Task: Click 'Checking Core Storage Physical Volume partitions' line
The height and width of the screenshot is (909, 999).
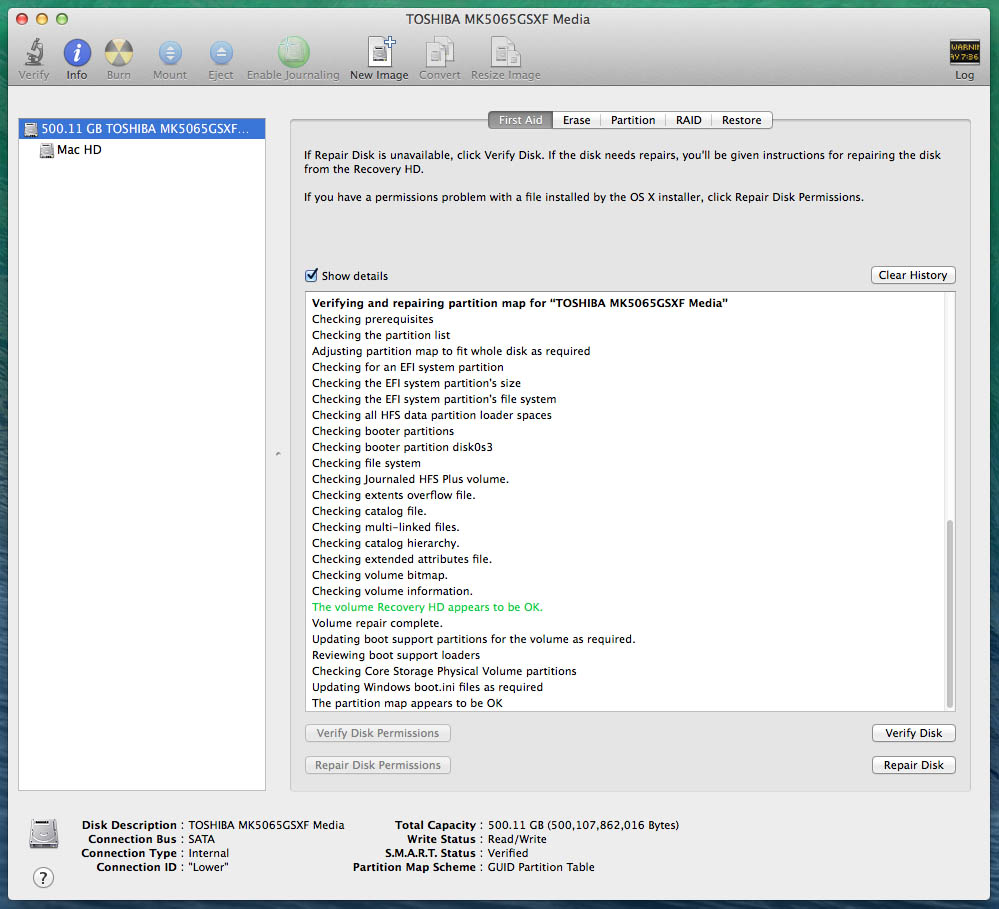Action: tap(444, 671)
